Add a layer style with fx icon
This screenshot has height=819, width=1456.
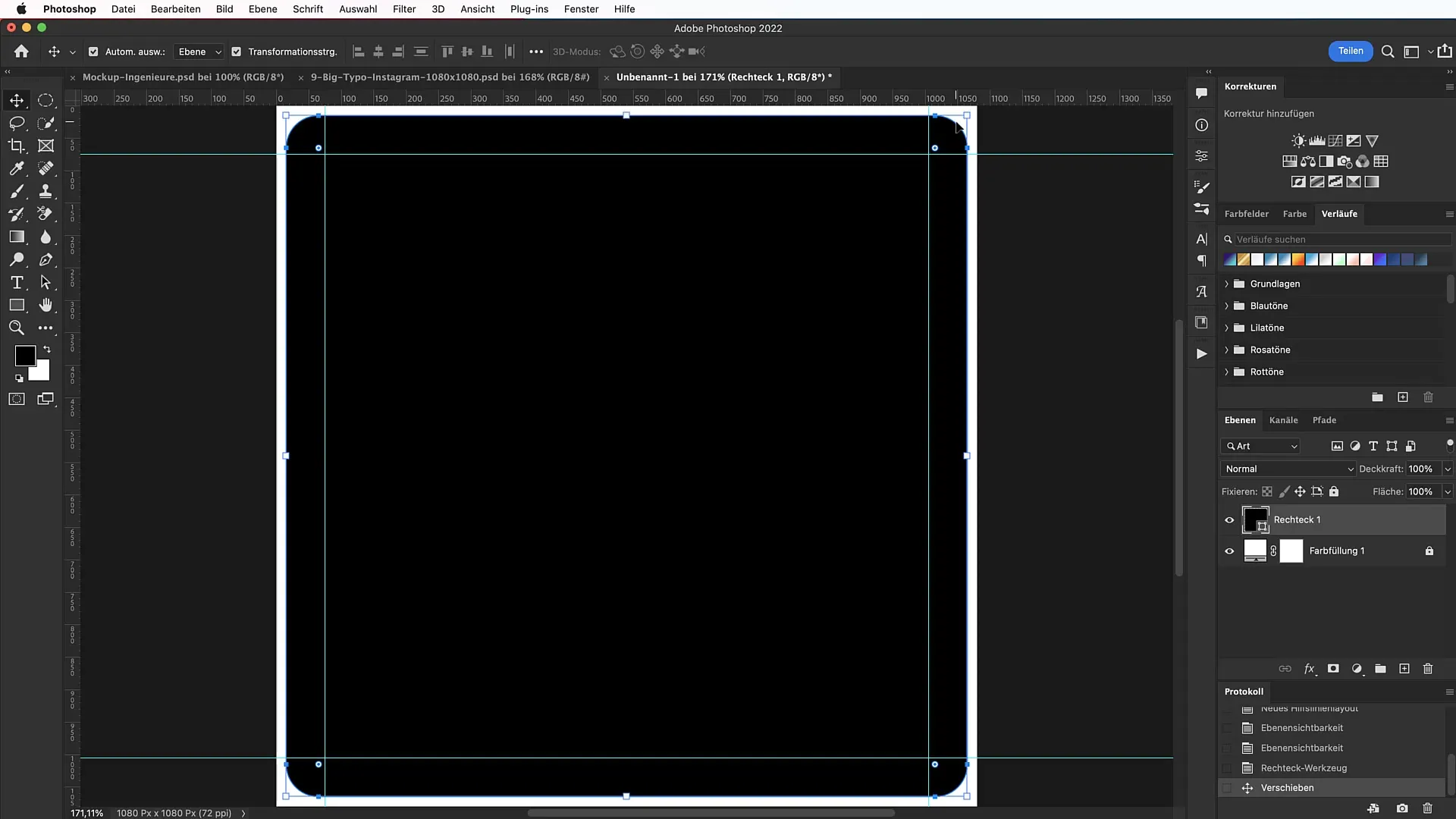[1309, 669]
